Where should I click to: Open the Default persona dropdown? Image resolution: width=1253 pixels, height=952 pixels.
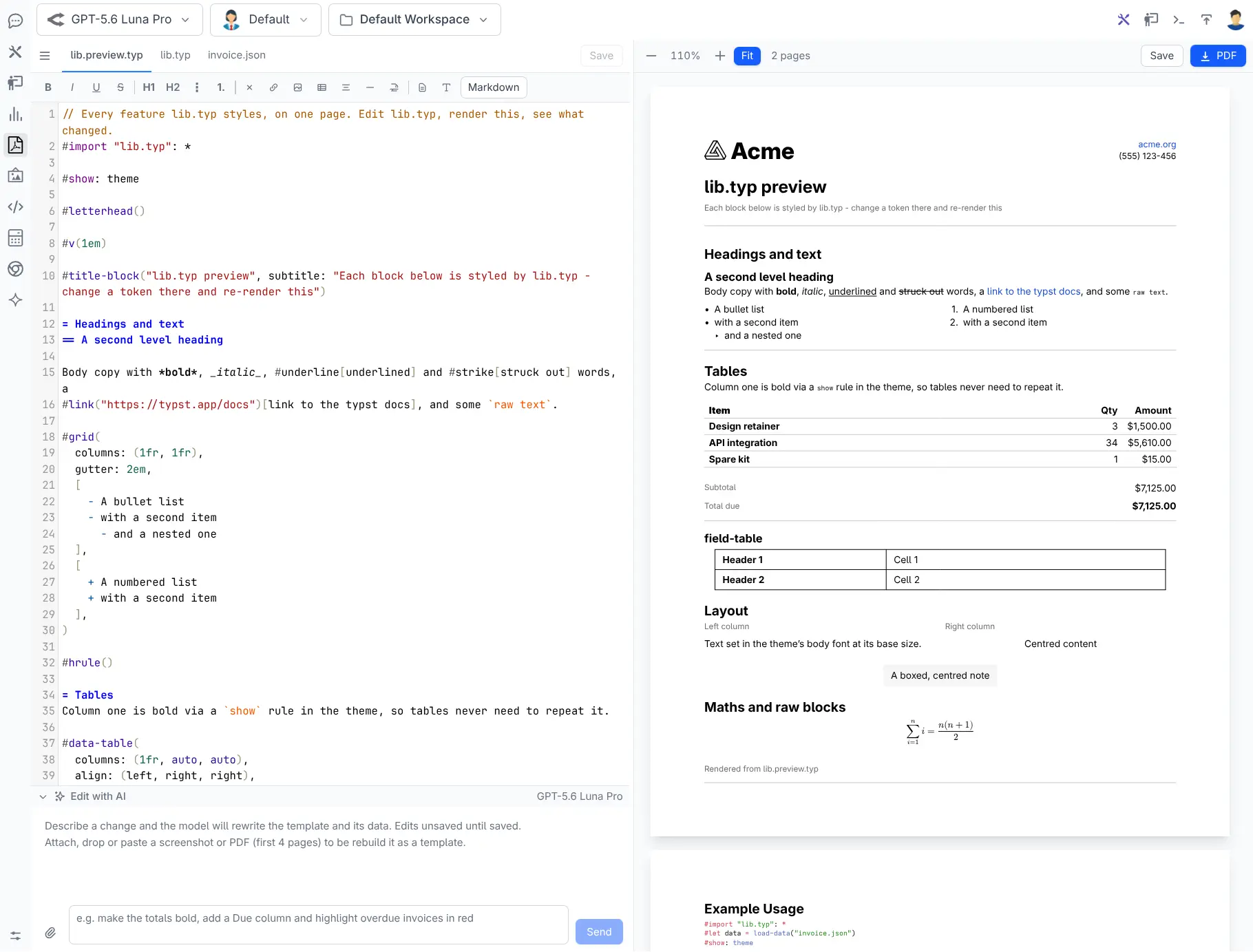pyautogui.click(x=265, y=19)
